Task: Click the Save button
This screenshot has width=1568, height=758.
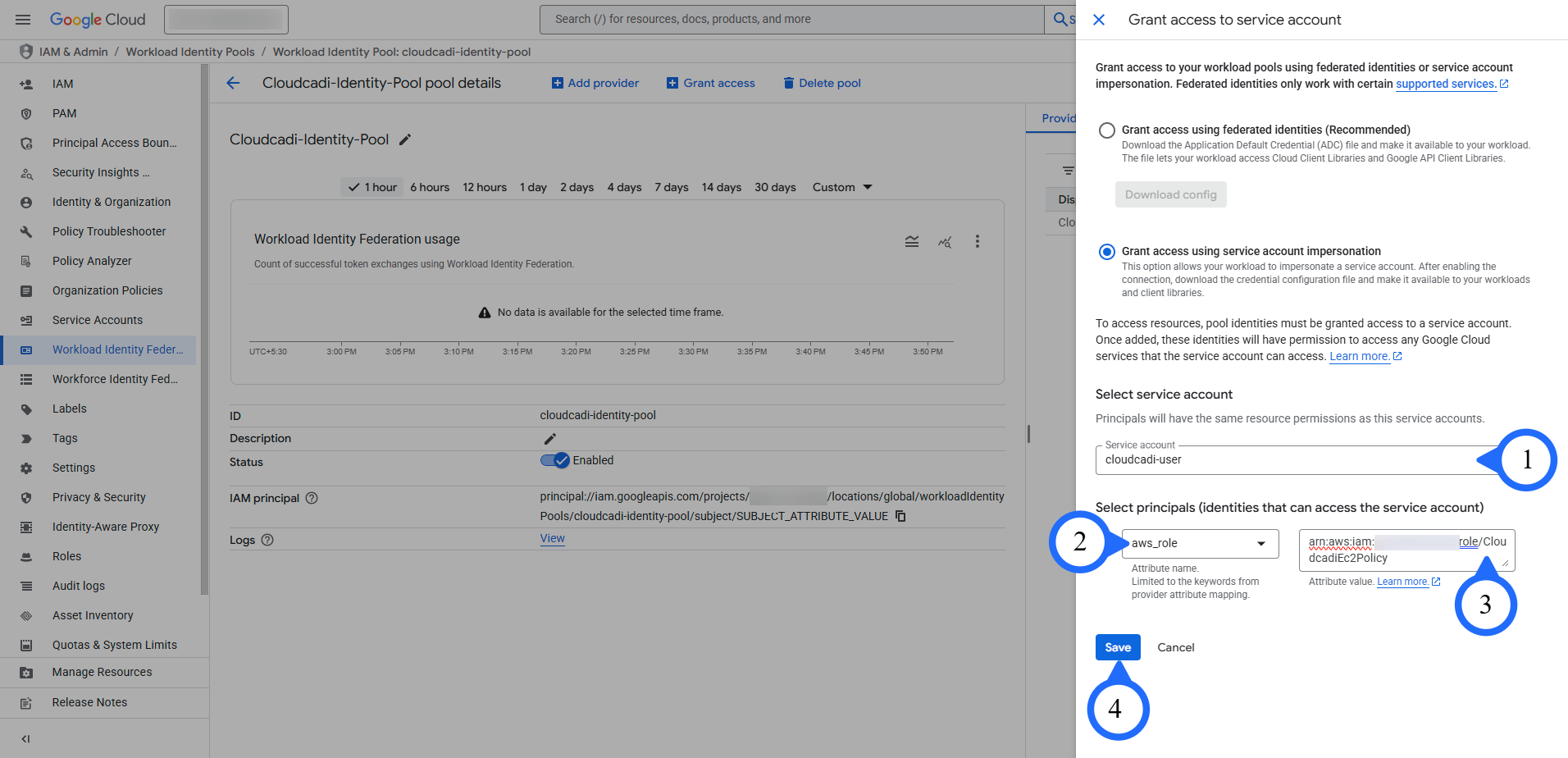Action: 1117,647
